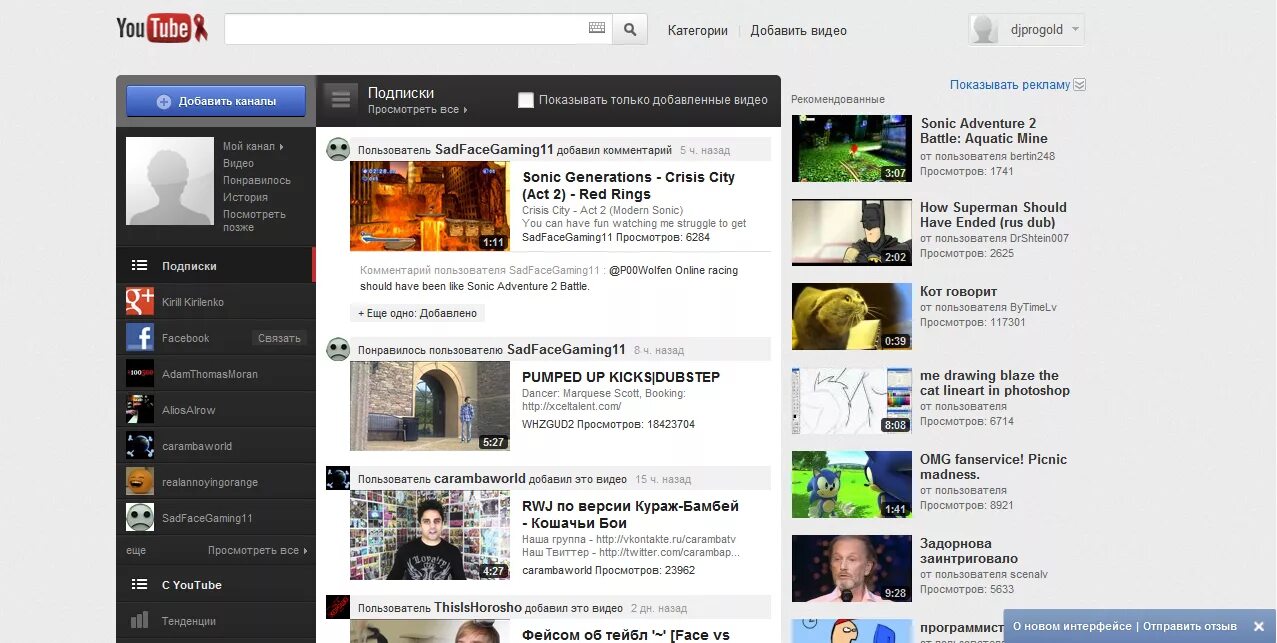Toggle Показывать только добавленные видео checkbox
The width and height of the screenshot is (1277, 643).
pos(526,100)
